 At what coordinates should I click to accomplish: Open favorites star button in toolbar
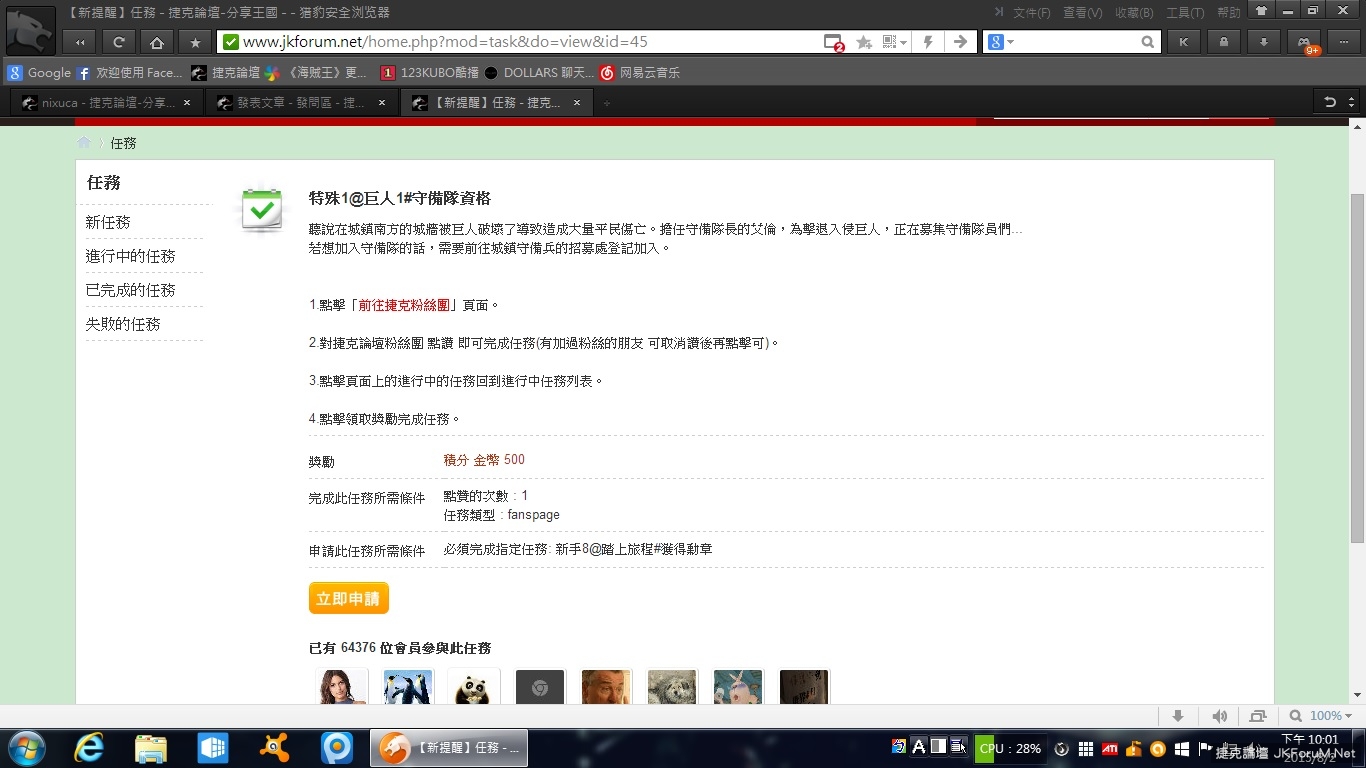click(195, 42)
